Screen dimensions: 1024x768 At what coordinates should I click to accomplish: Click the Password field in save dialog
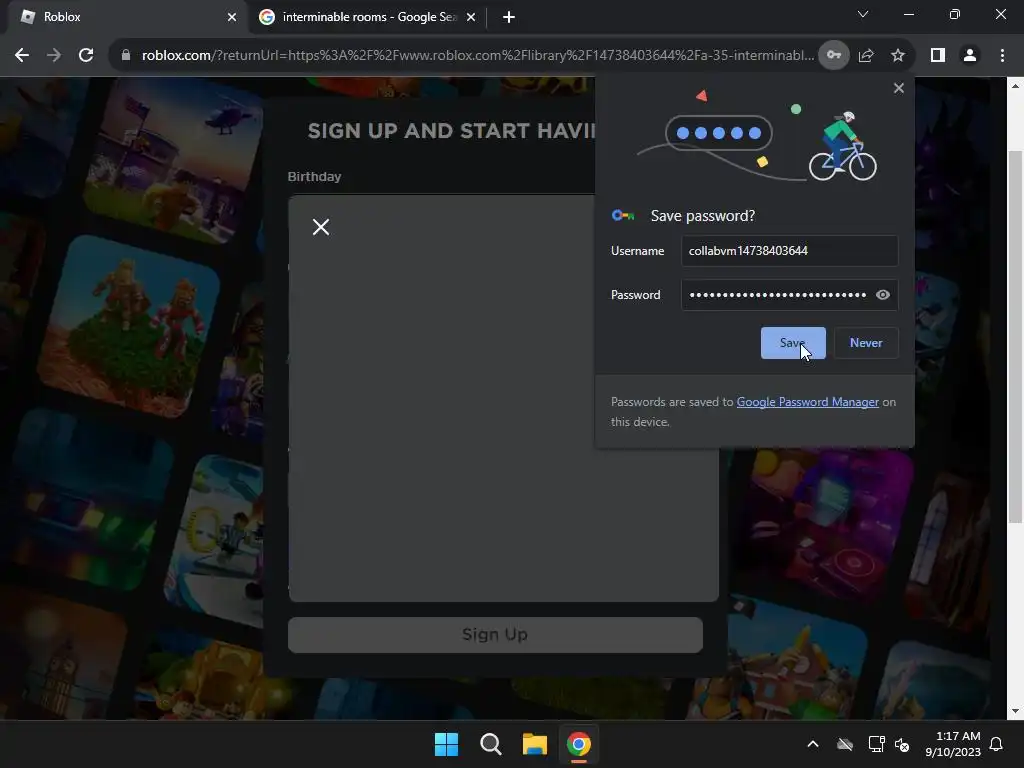[790, 295]
